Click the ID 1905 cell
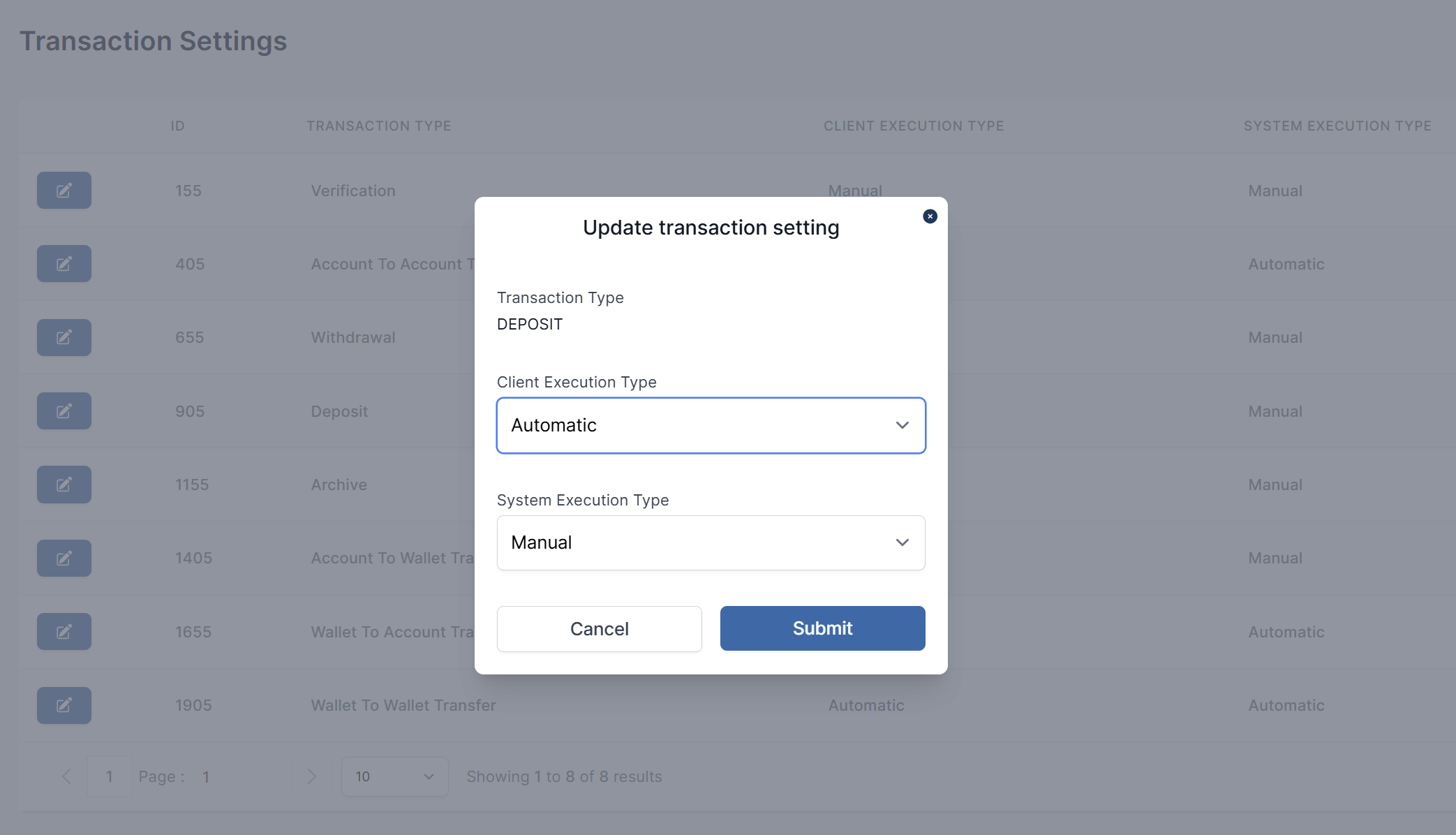Viewport: 1456px width, 835px height. pos(193,705)
